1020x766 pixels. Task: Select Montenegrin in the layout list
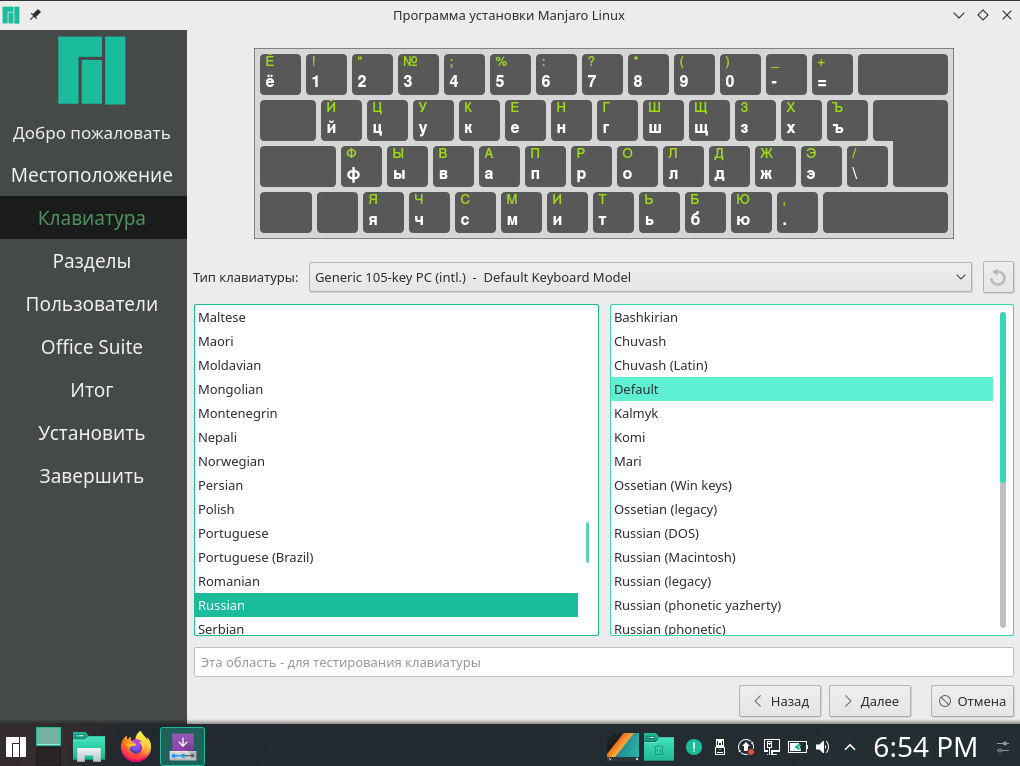[x=386, y=414]
